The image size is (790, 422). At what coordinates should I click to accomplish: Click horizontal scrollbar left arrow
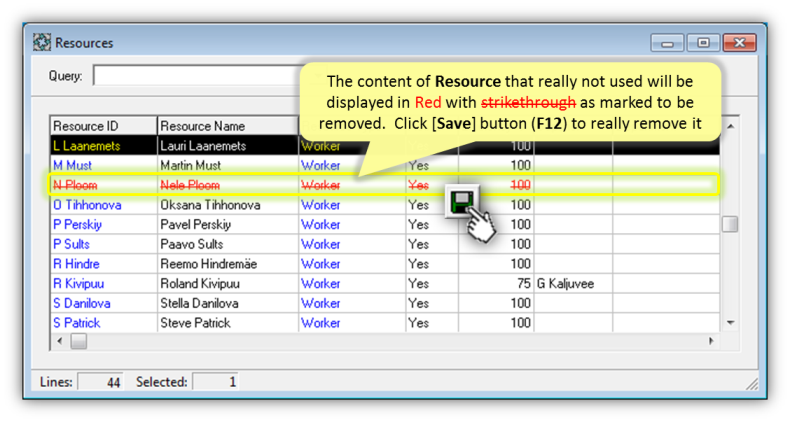[59, 341]
